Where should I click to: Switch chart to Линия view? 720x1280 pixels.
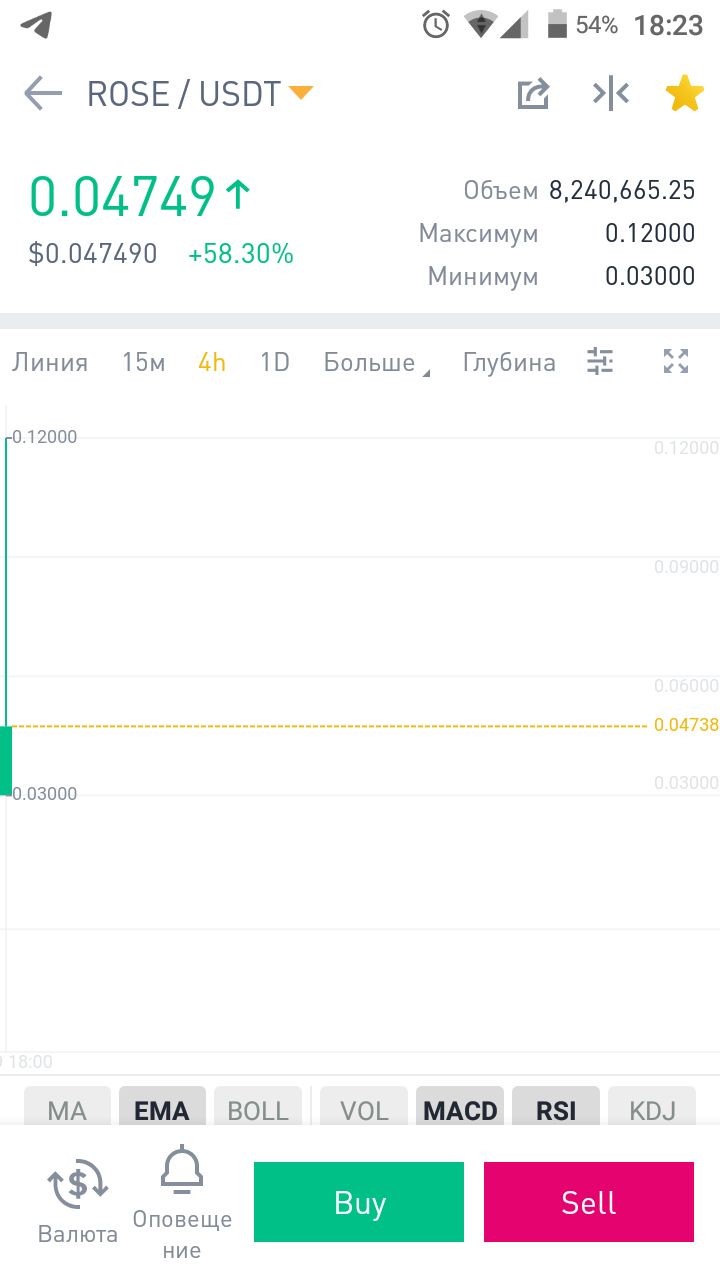click(x=50, y=362)
